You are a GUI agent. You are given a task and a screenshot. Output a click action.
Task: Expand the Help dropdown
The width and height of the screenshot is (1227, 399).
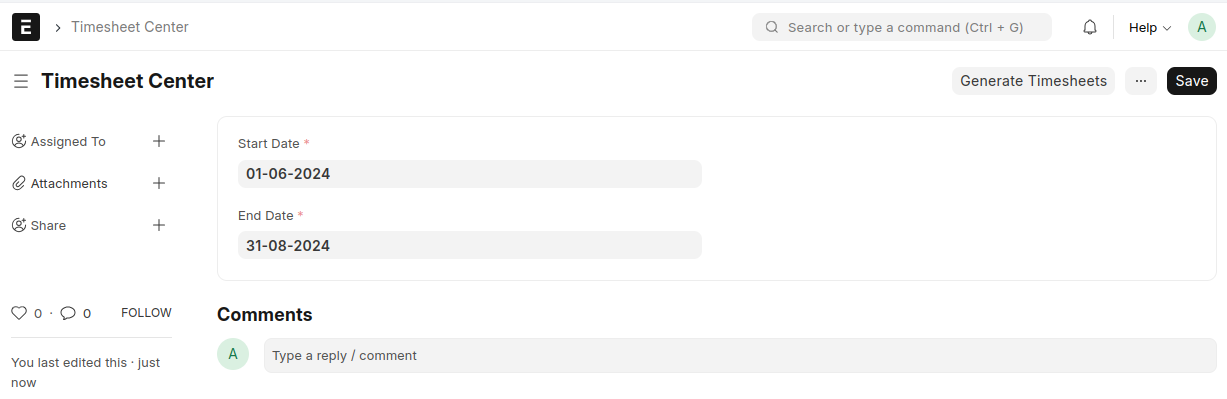1150,27
